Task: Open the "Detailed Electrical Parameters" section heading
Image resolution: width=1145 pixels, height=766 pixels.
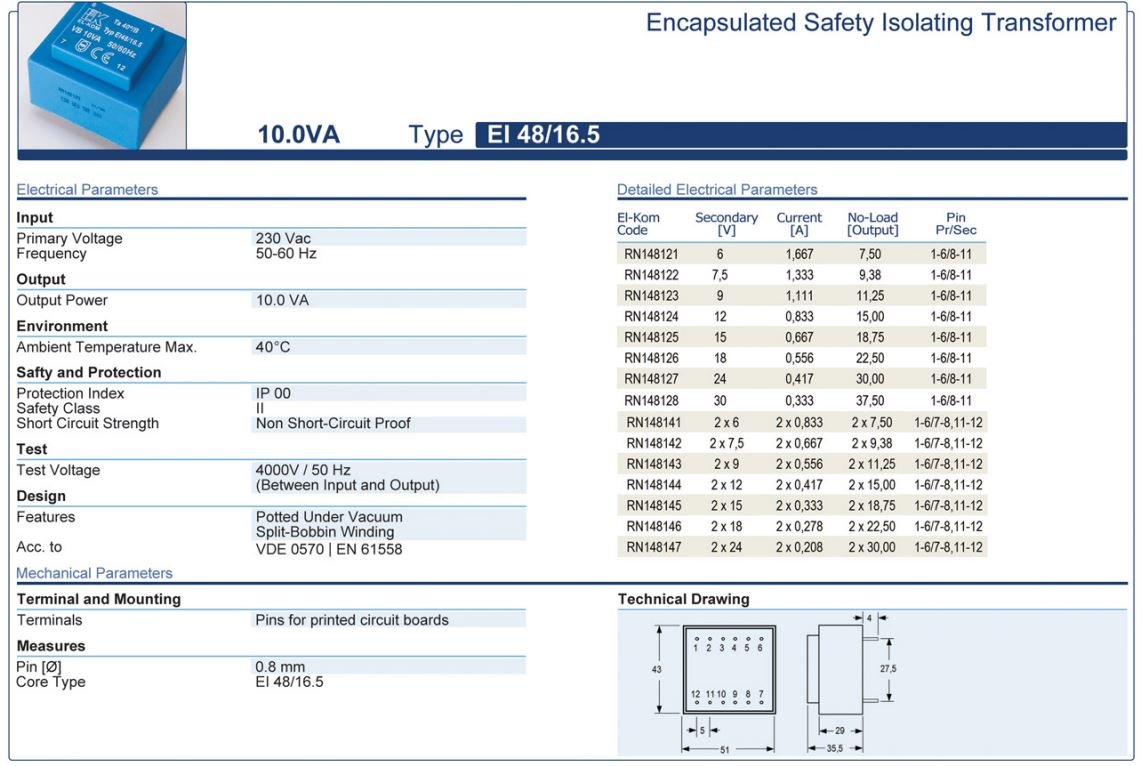Action: (x=717, y=189)
